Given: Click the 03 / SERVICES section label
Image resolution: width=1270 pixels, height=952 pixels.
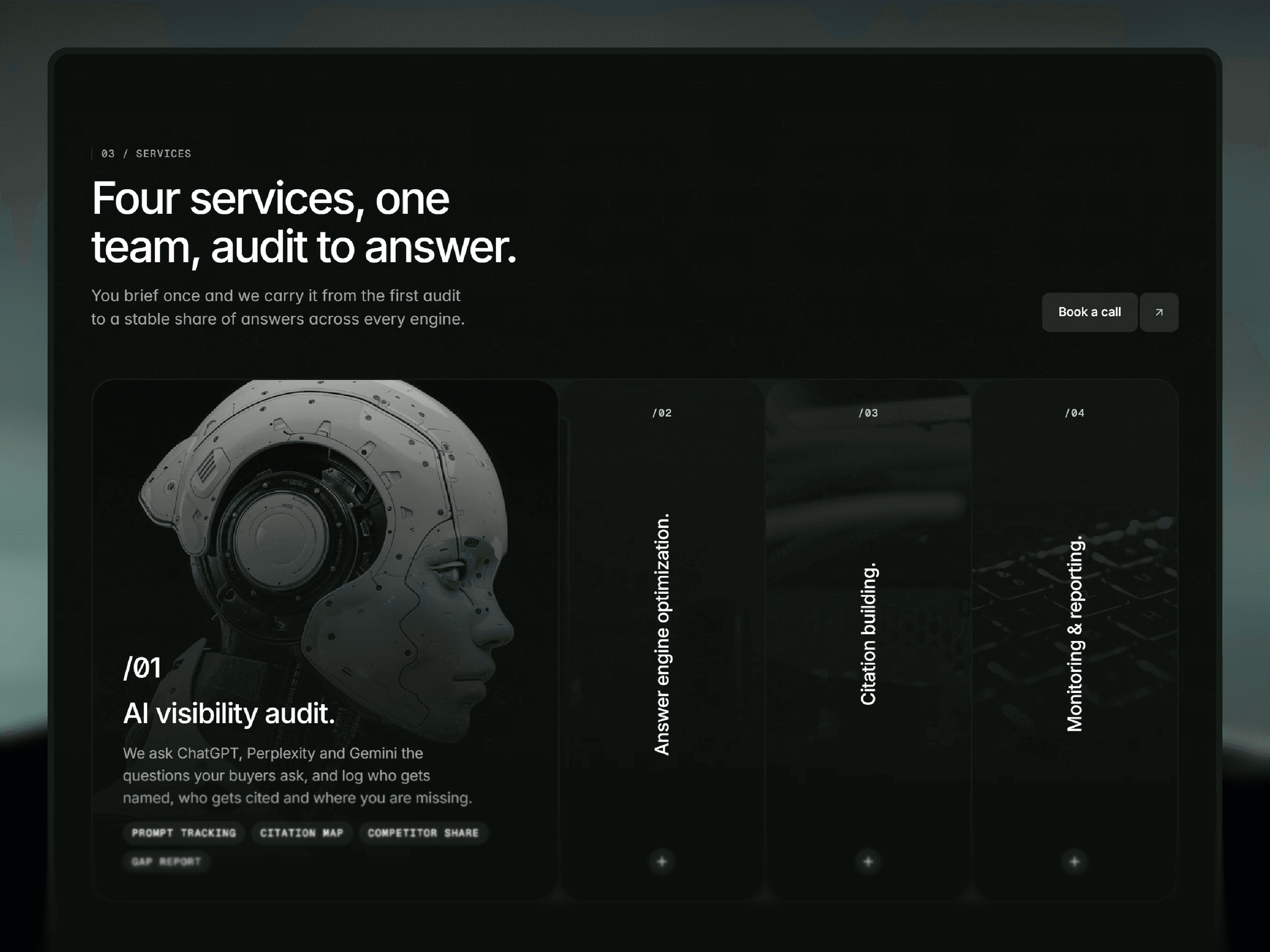Looking at the screenshot, I should coord(146,154).
